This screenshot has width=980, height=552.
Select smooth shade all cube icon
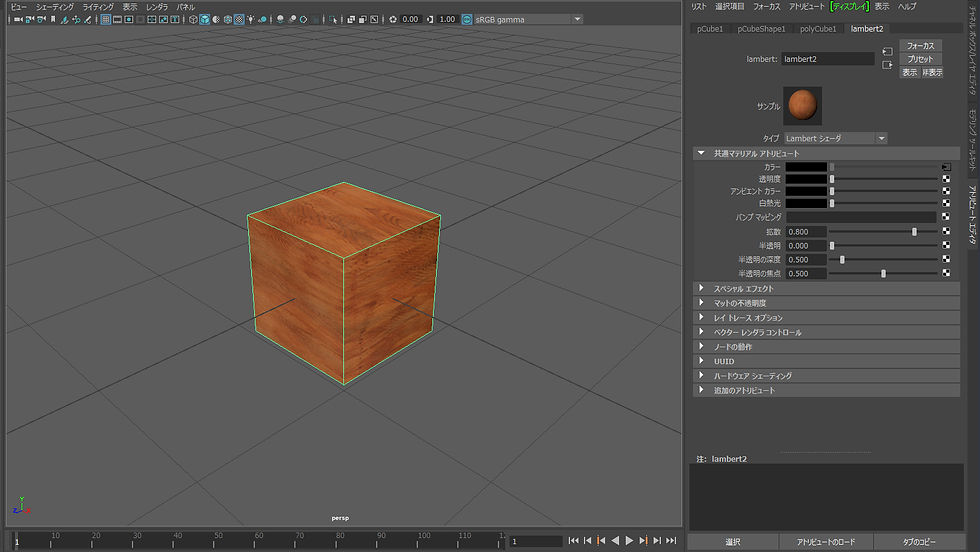[204, 19]
